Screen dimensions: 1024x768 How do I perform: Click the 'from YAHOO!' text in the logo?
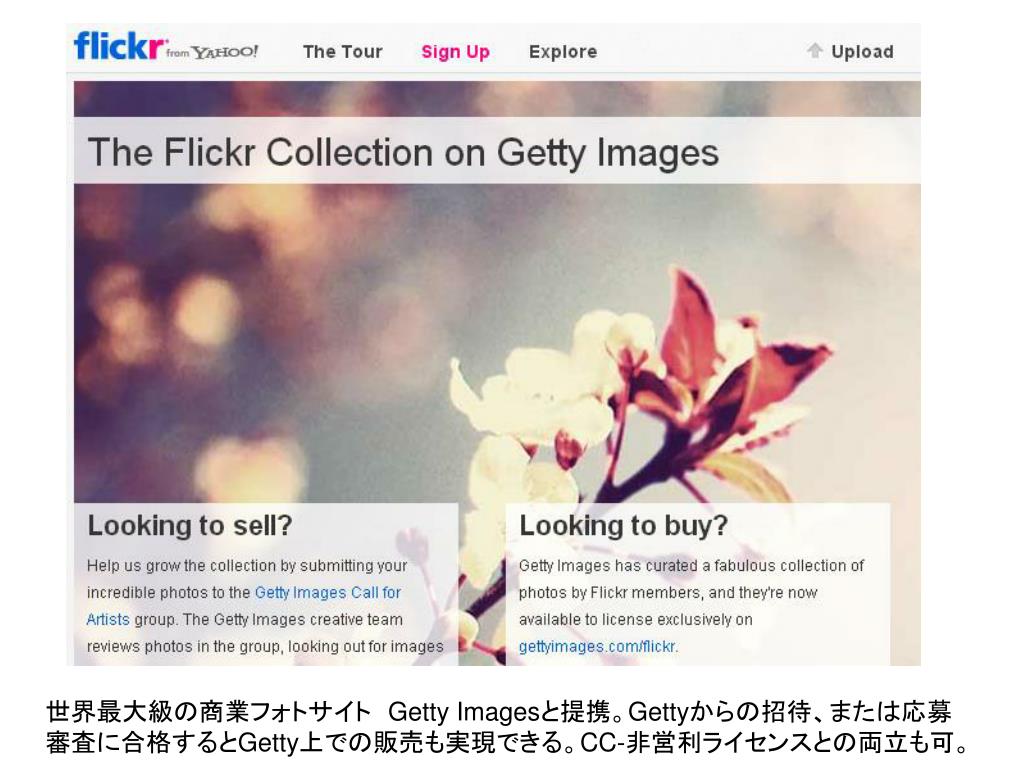point(212,52)
